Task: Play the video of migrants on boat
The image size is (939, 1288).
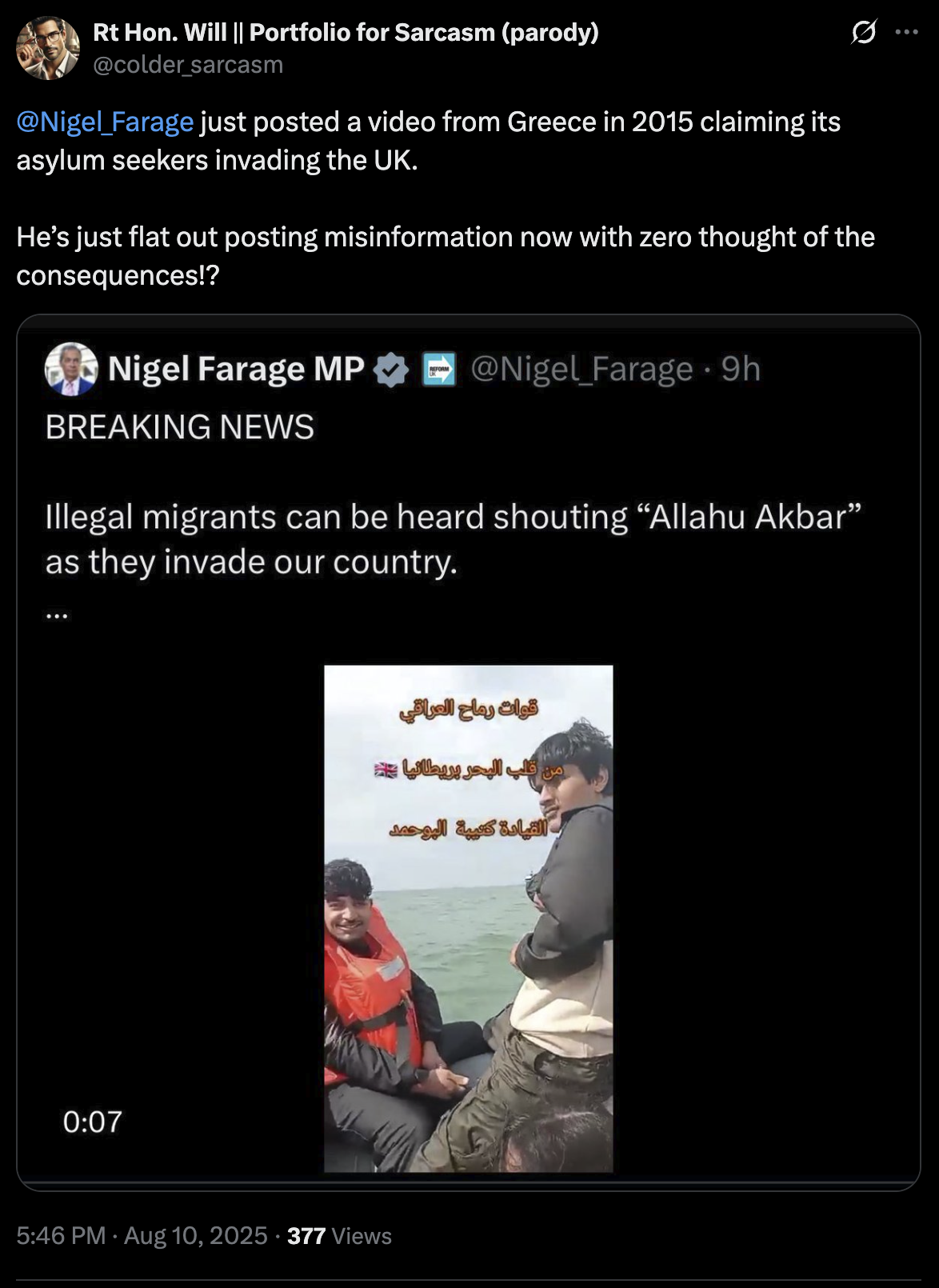Action: pos(469,918)
